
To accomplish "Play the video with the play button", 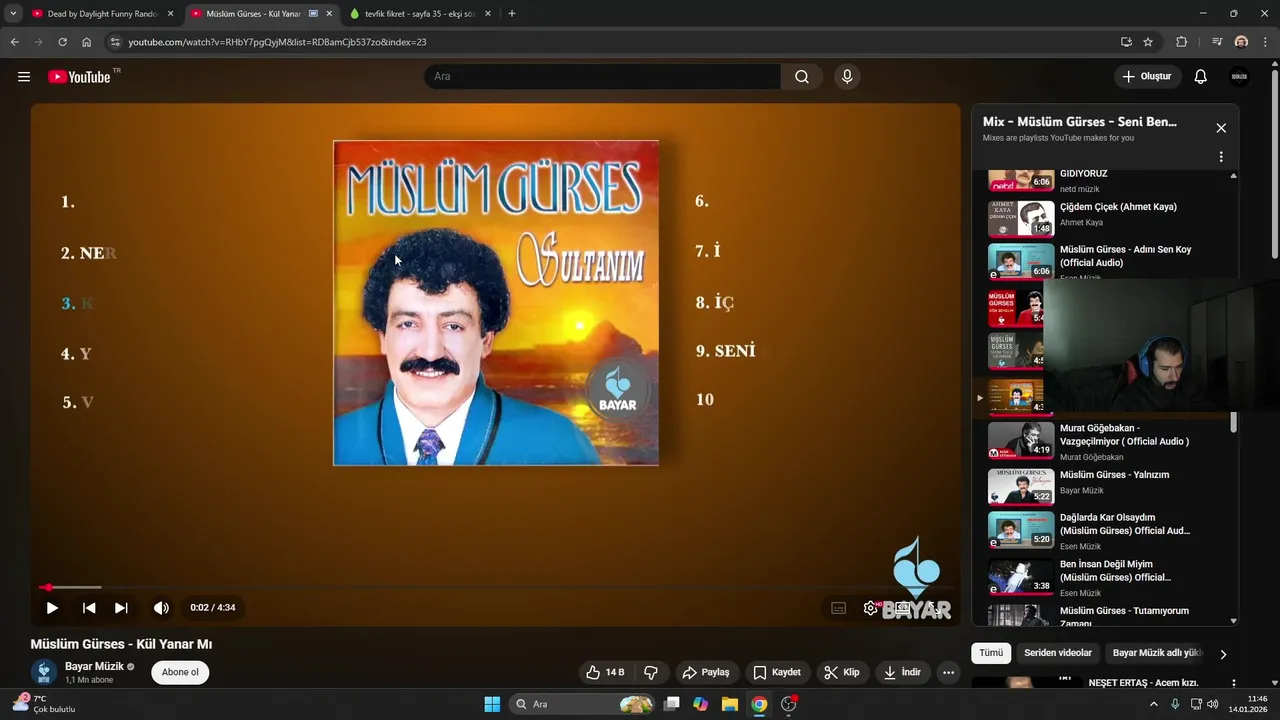I will pyautogui.click(x=52, y=607).
